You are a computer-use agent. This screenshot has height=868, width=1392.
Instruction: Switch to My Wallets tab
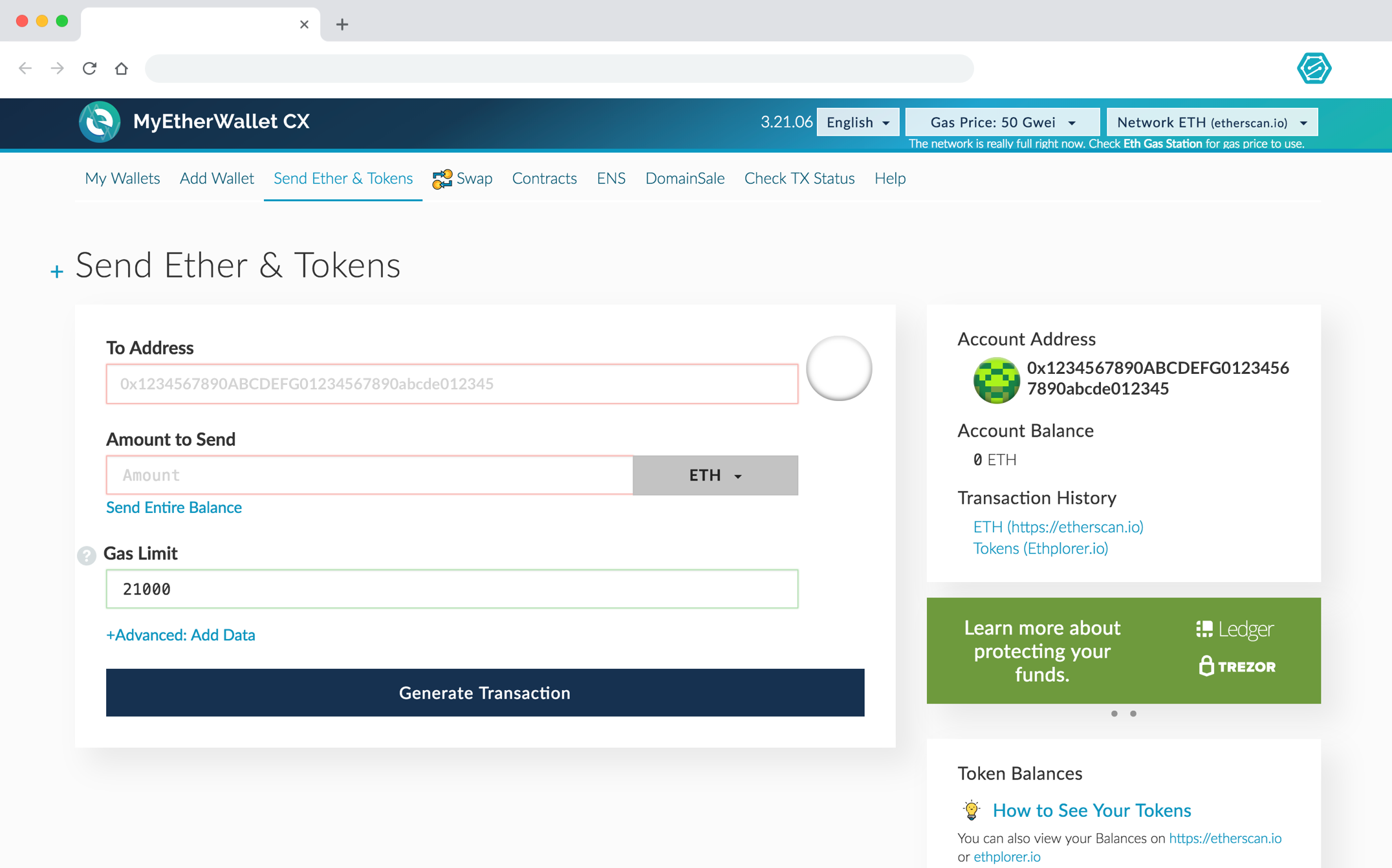tap(122, 179)
